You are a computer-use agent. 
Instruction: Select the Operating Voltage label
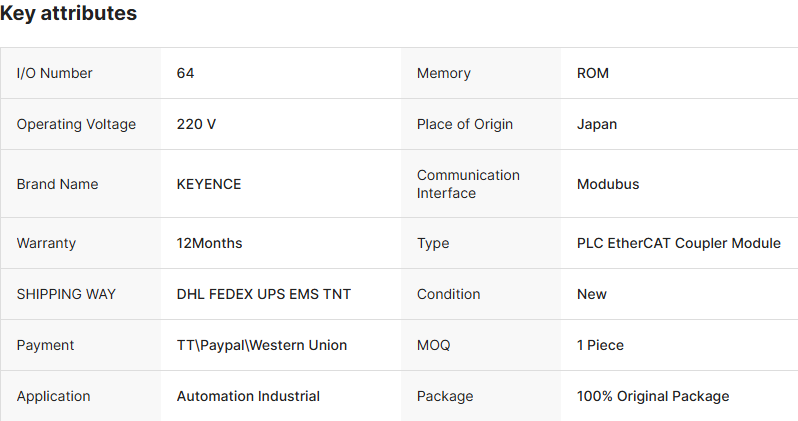point(76,124)
